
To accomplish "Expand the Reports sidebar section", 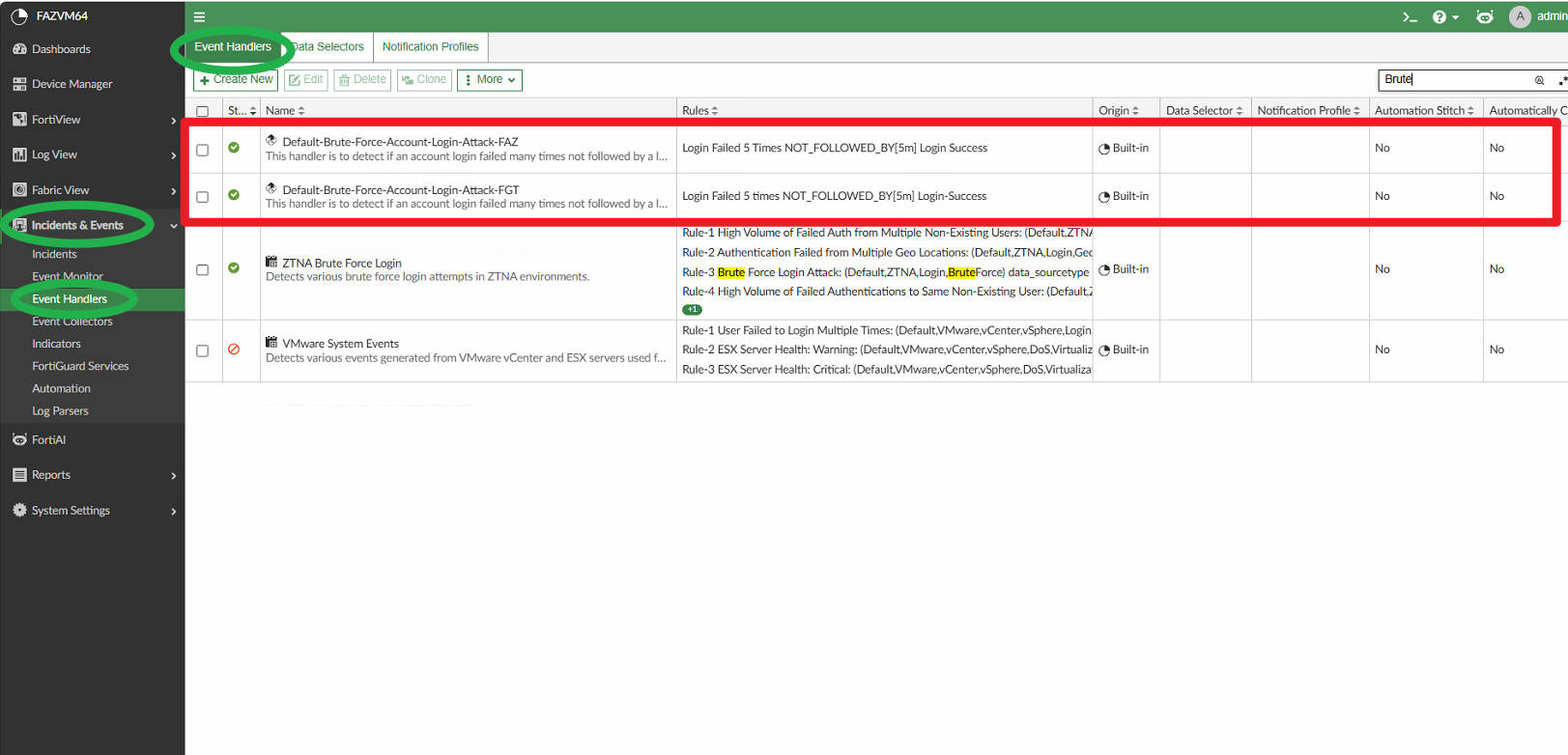I will click(x=174, y=476).
